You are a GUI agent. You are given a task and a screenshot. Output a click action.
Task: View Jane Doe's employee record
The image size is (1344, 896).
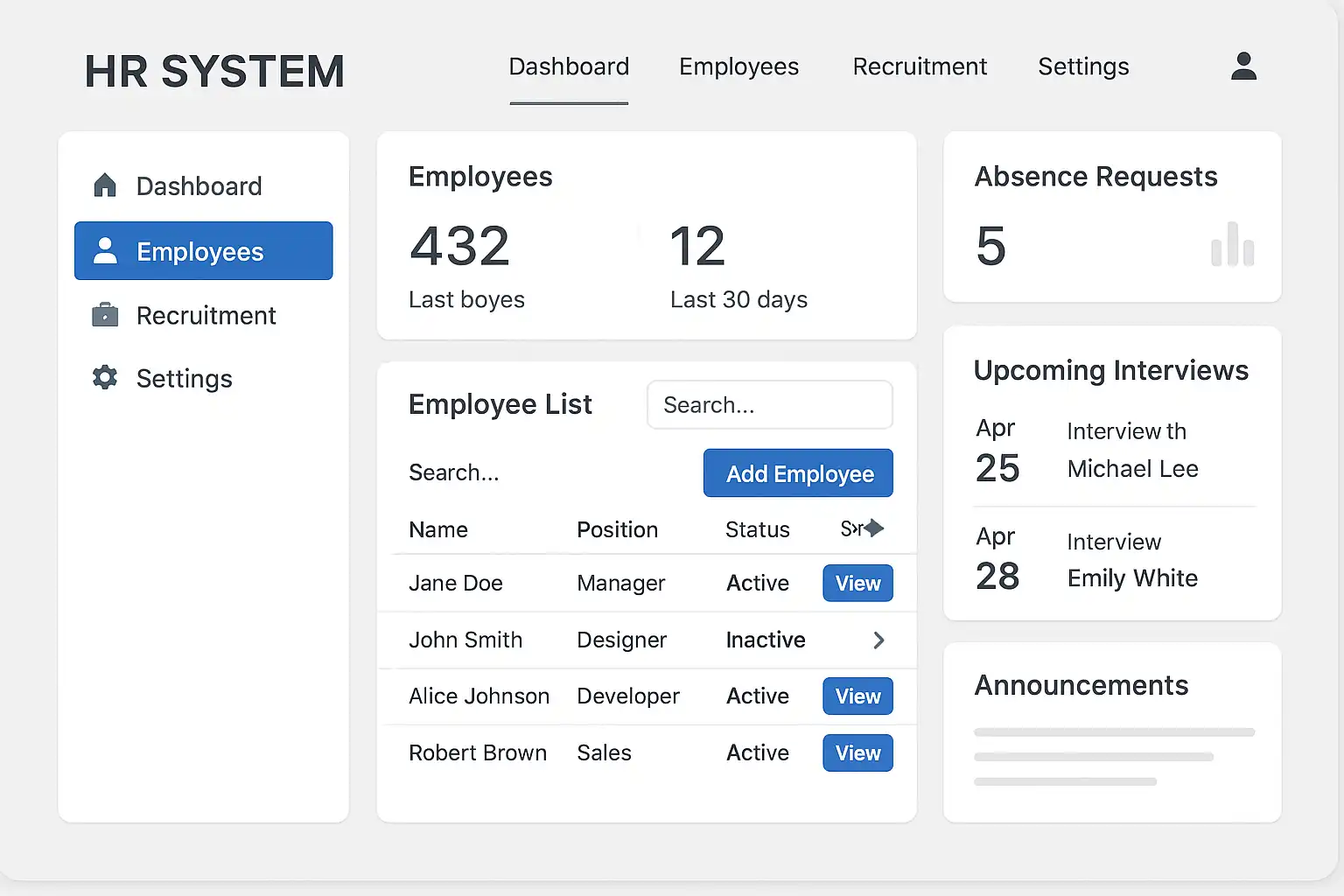[x=857, y=584]
